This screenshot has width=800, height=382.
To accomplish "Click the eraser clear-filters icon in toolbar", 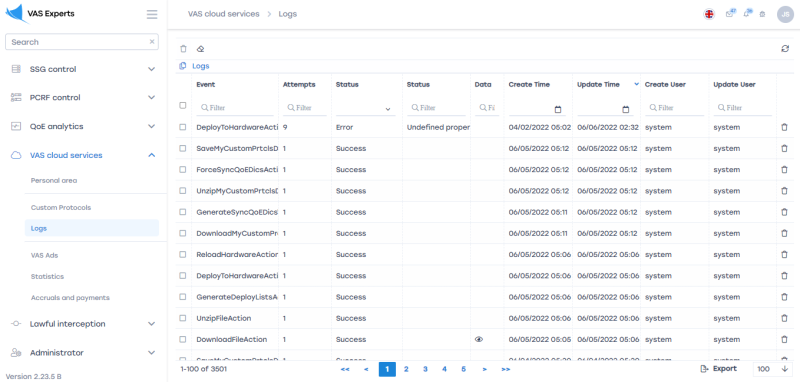I will 201,49.
